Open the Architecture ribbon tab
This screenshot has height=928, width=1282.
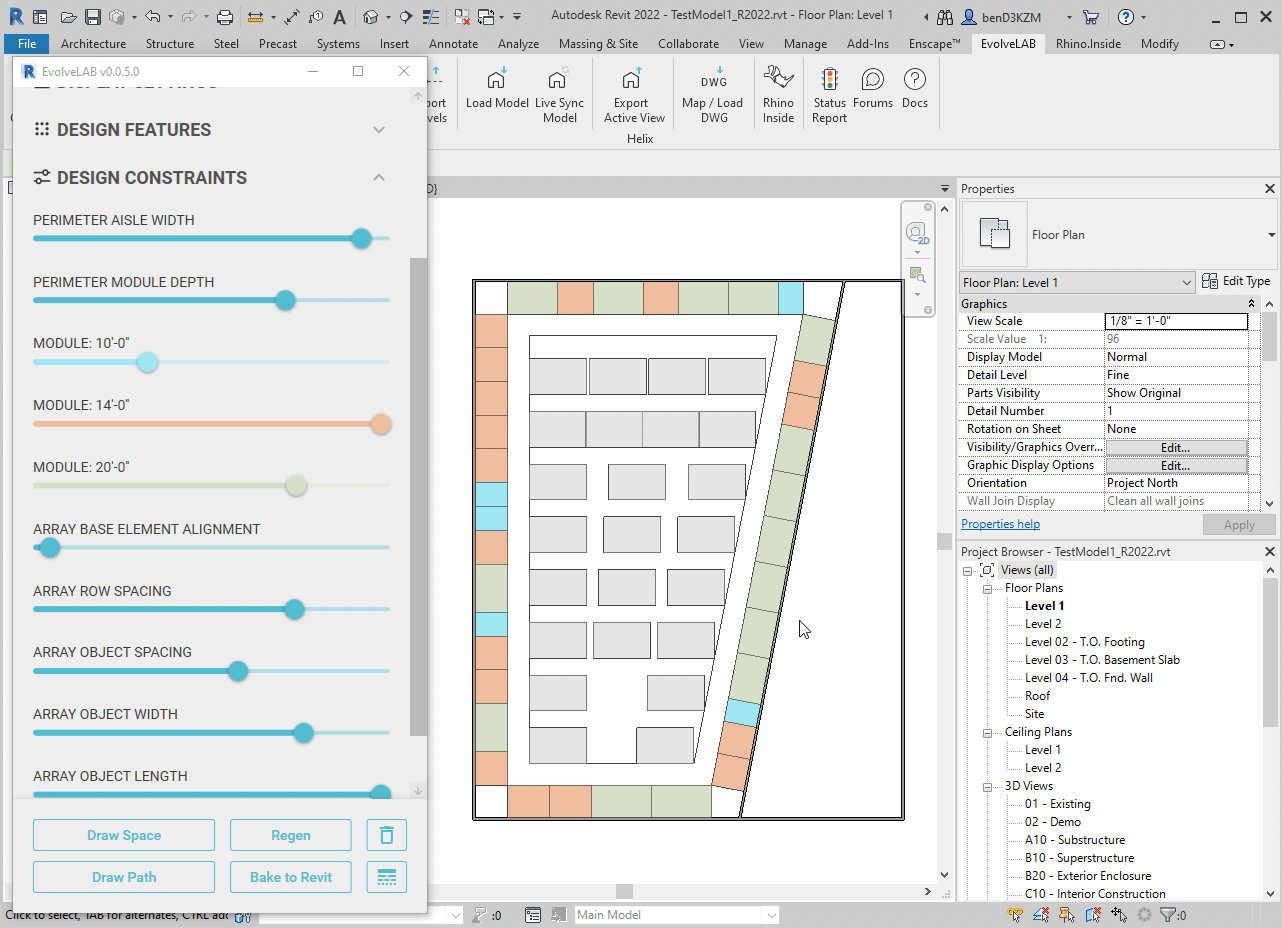tap(93, 44)
